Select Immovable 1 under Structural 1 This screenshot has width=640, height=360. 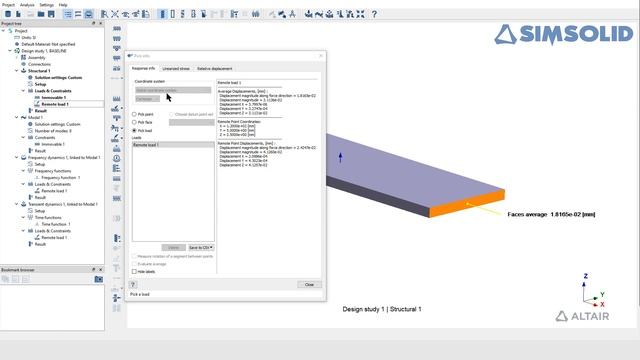[x=53, y=98]
